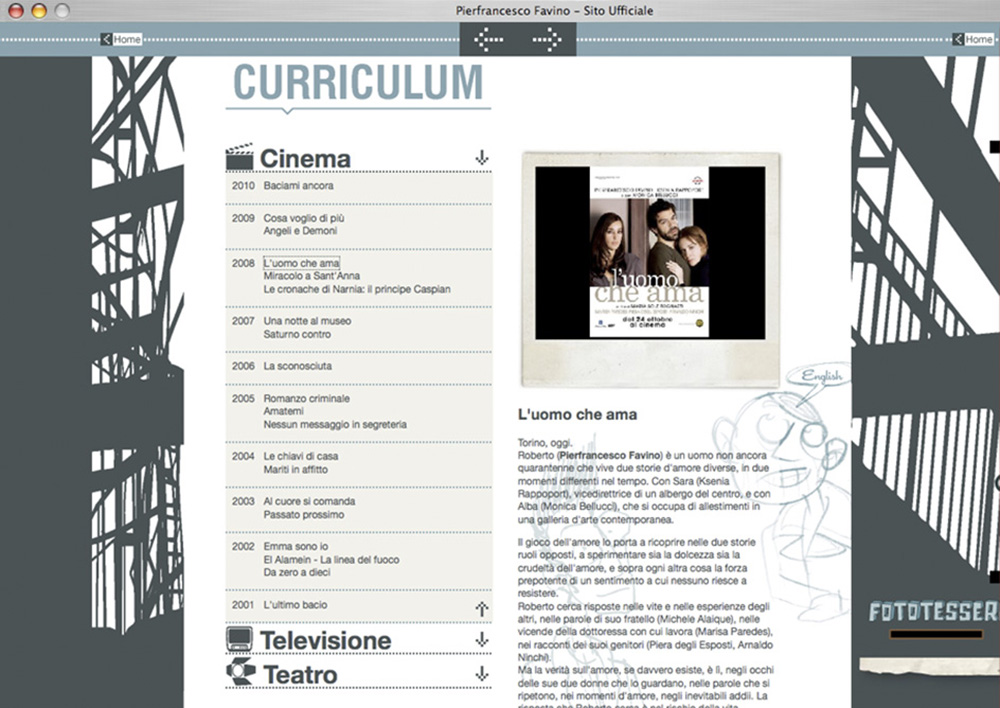Click the 2005 year label
The width and height of the screenshot is (1000, 708).
coord(243,399)
